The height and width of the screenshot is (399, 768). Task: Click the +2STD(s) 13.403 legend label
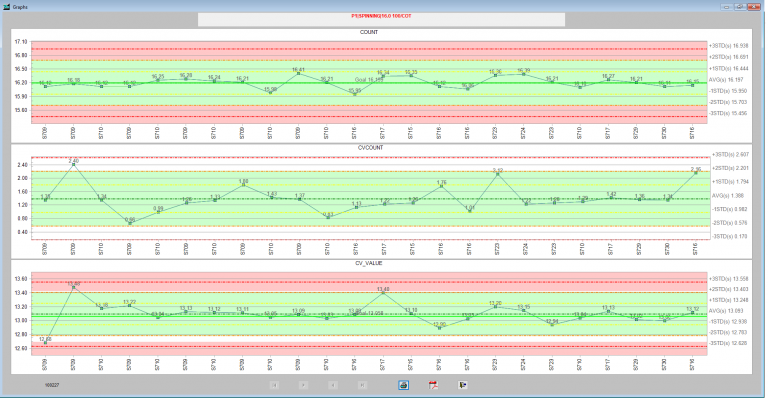point(728,289)
